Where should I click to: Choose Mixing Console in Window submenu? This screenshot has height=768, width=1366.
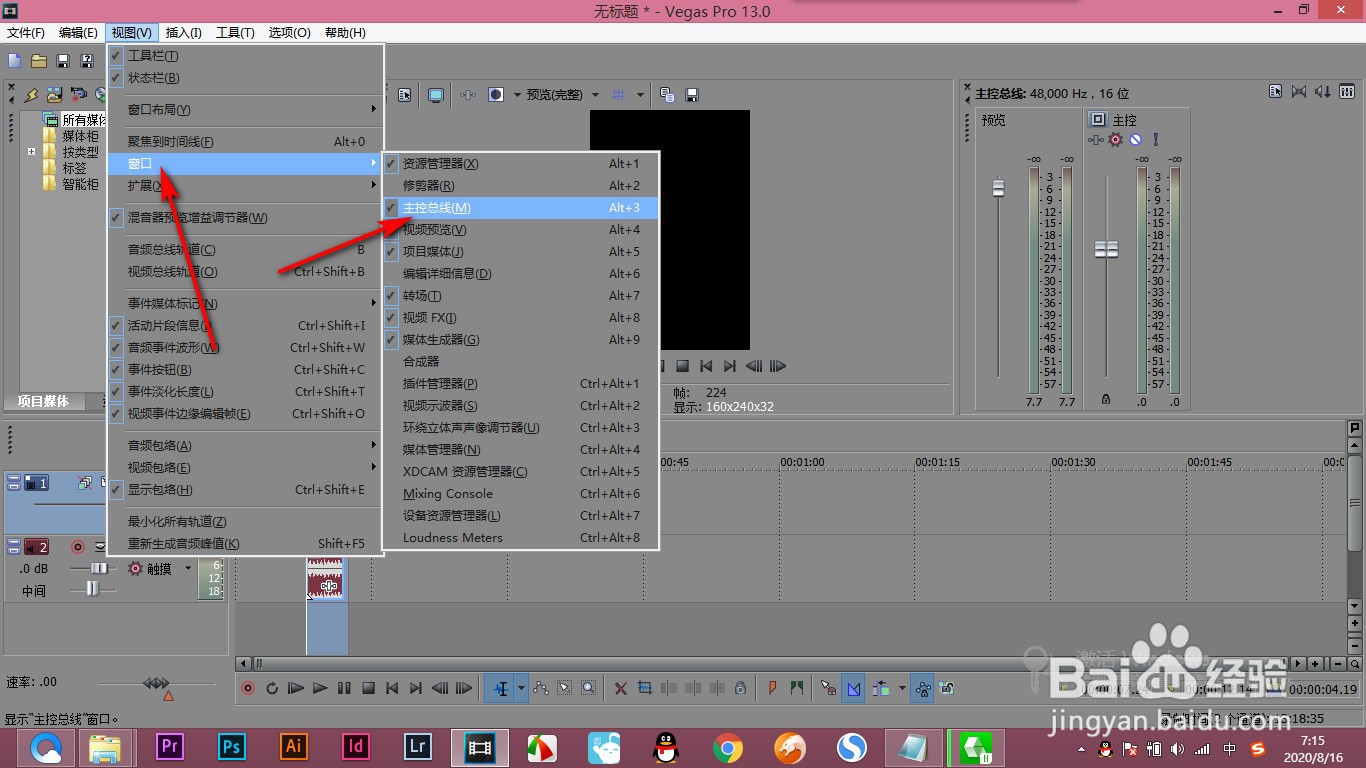coord(520,494)
